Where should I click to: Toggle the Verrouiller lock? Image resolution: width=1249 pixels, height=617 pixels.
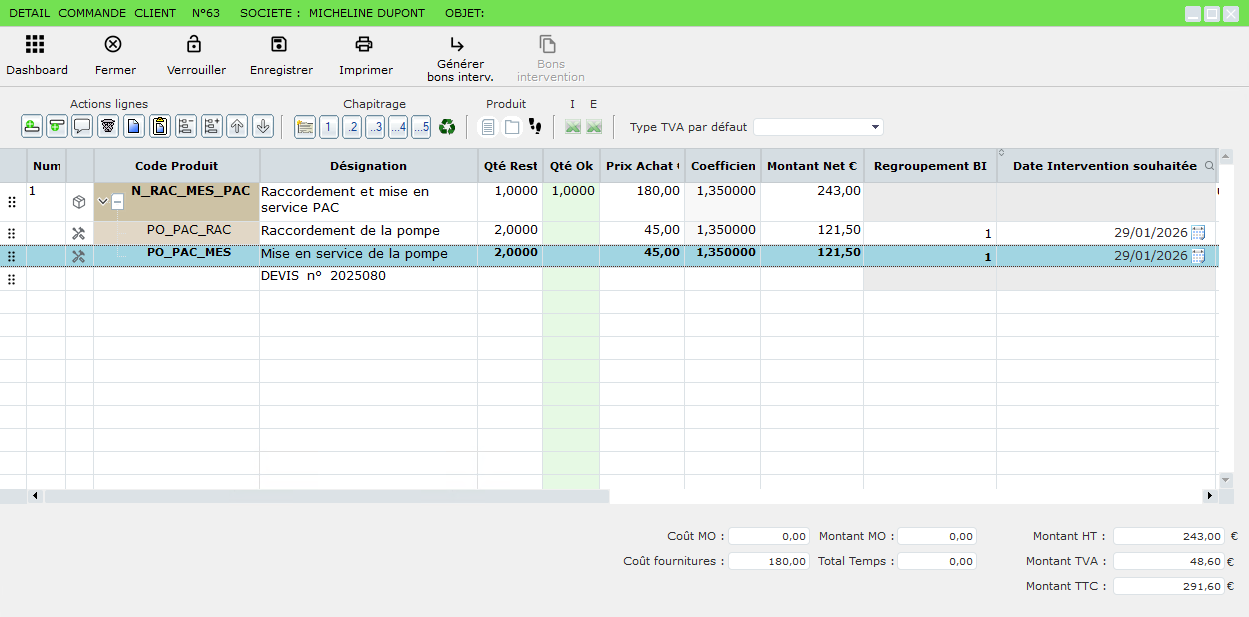click(x=195, y=45)
